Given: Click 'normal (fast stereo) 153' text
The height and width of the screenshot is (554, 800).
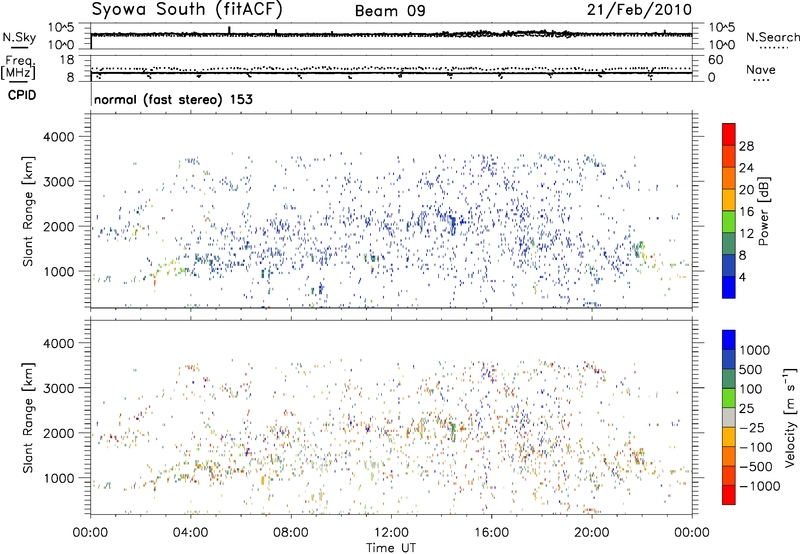Looking at the screenshot, I should 173,99.
